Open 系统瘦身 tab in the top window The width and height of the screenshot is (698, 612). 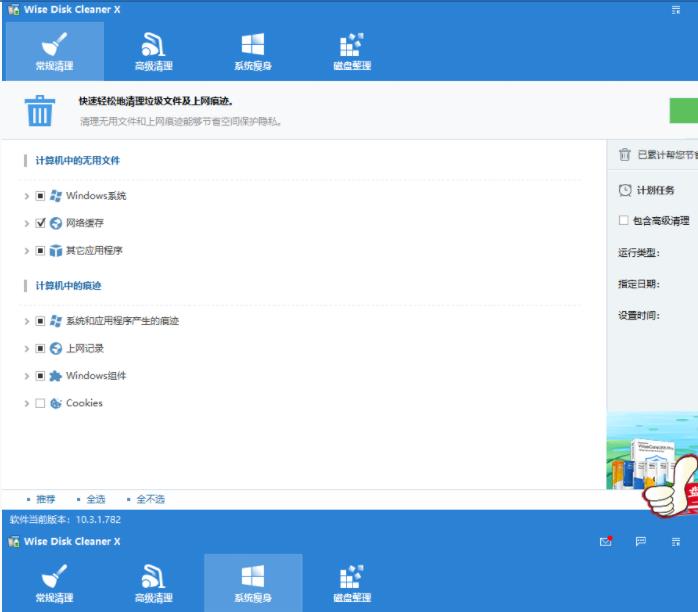click(253, 51)
